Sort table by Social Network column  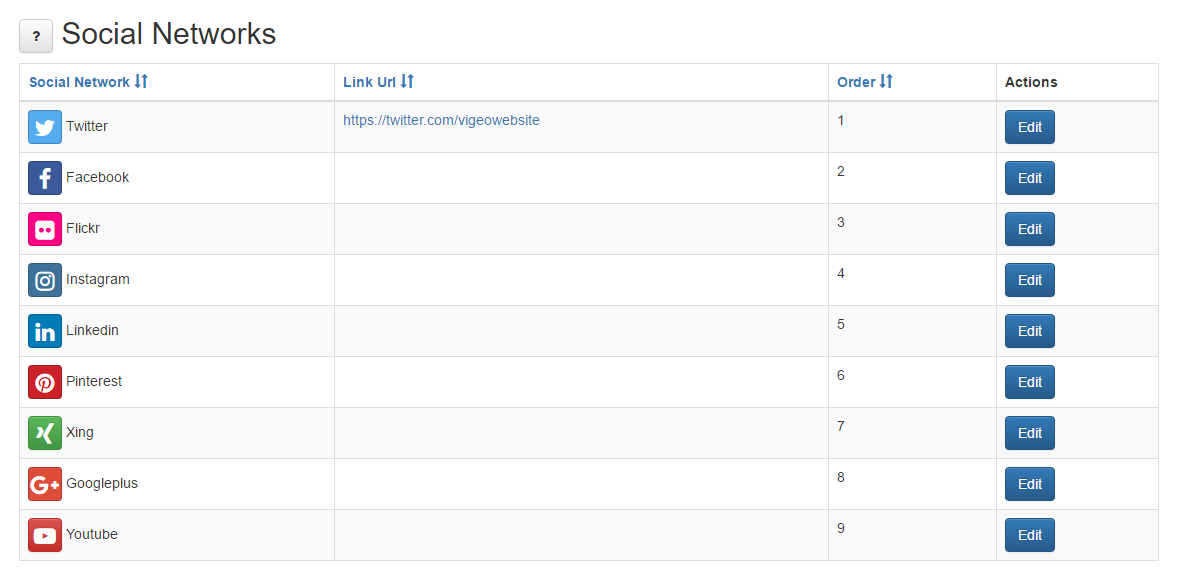88,82
